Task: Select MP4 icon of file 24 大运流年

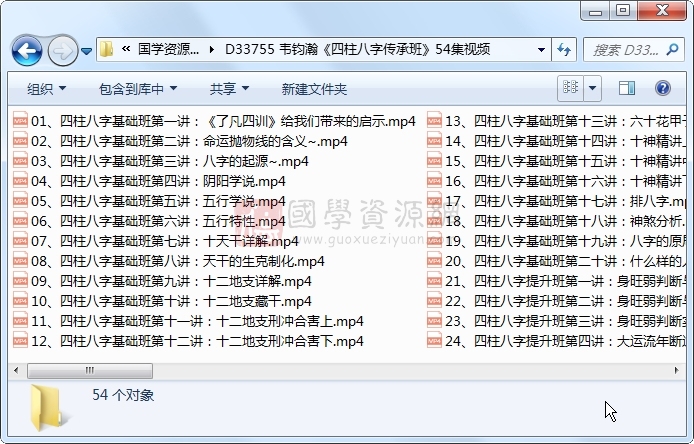Action: click(435, 341)
